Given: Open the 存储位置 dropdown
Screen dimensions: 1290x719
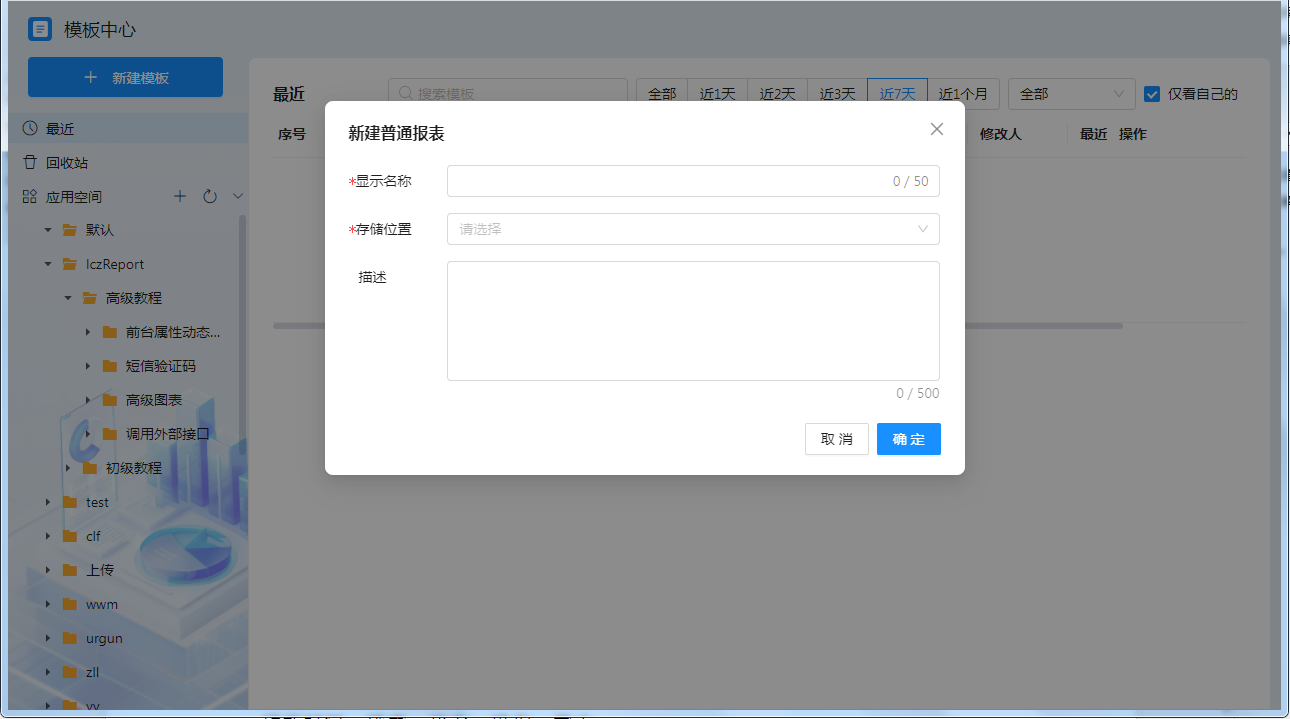Looking at the screenshot, I should (x=693, y=229).
